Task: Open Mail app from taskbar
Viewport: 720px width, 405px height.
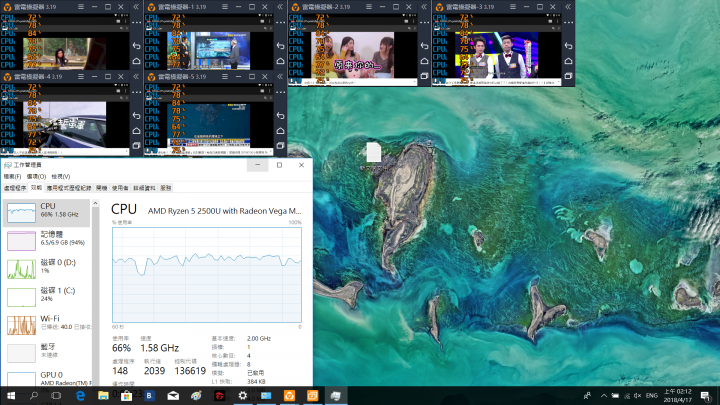Action: [173, 395]
